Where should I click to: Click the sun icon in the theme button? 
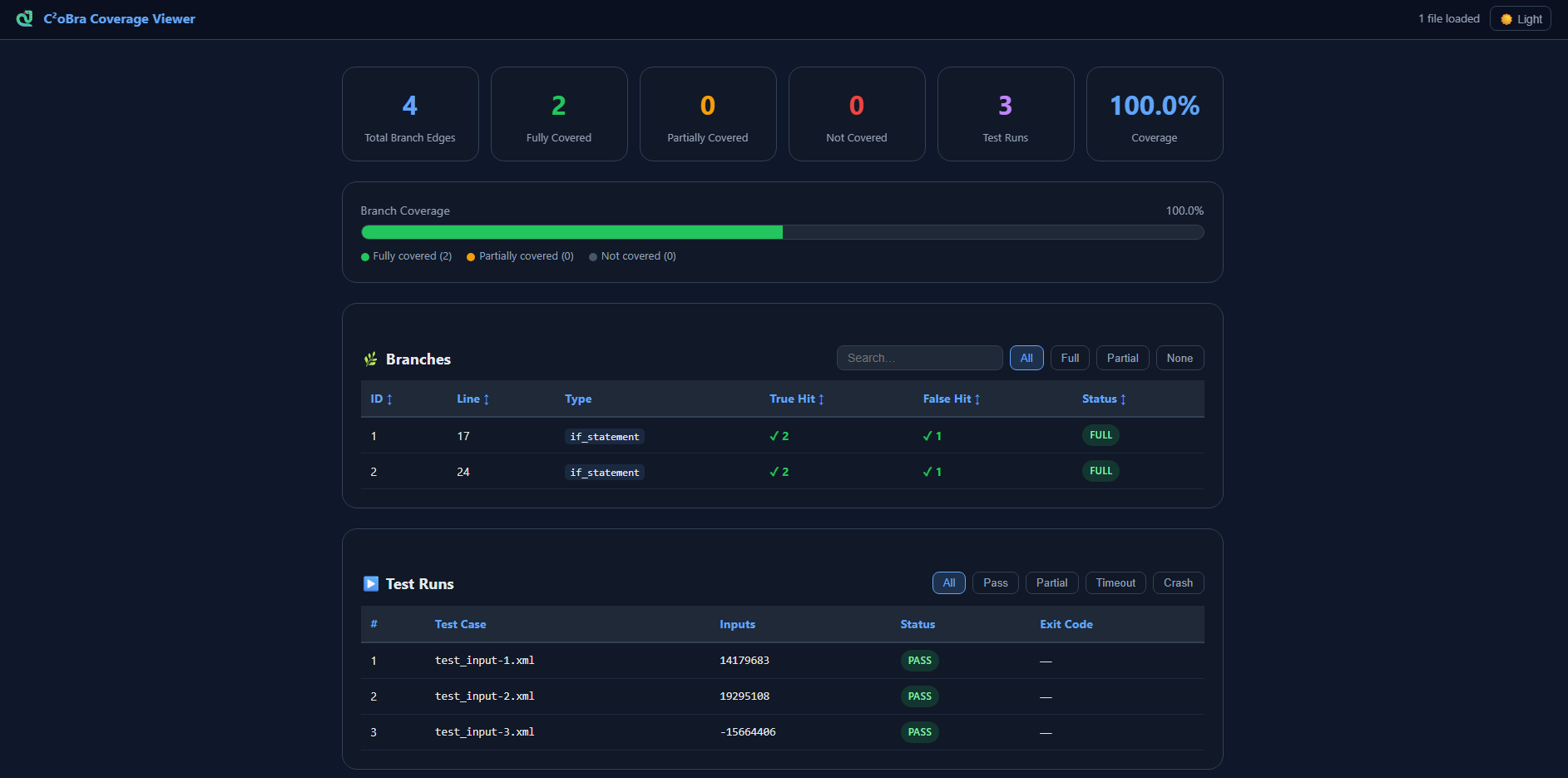(x=1505, y=17)
